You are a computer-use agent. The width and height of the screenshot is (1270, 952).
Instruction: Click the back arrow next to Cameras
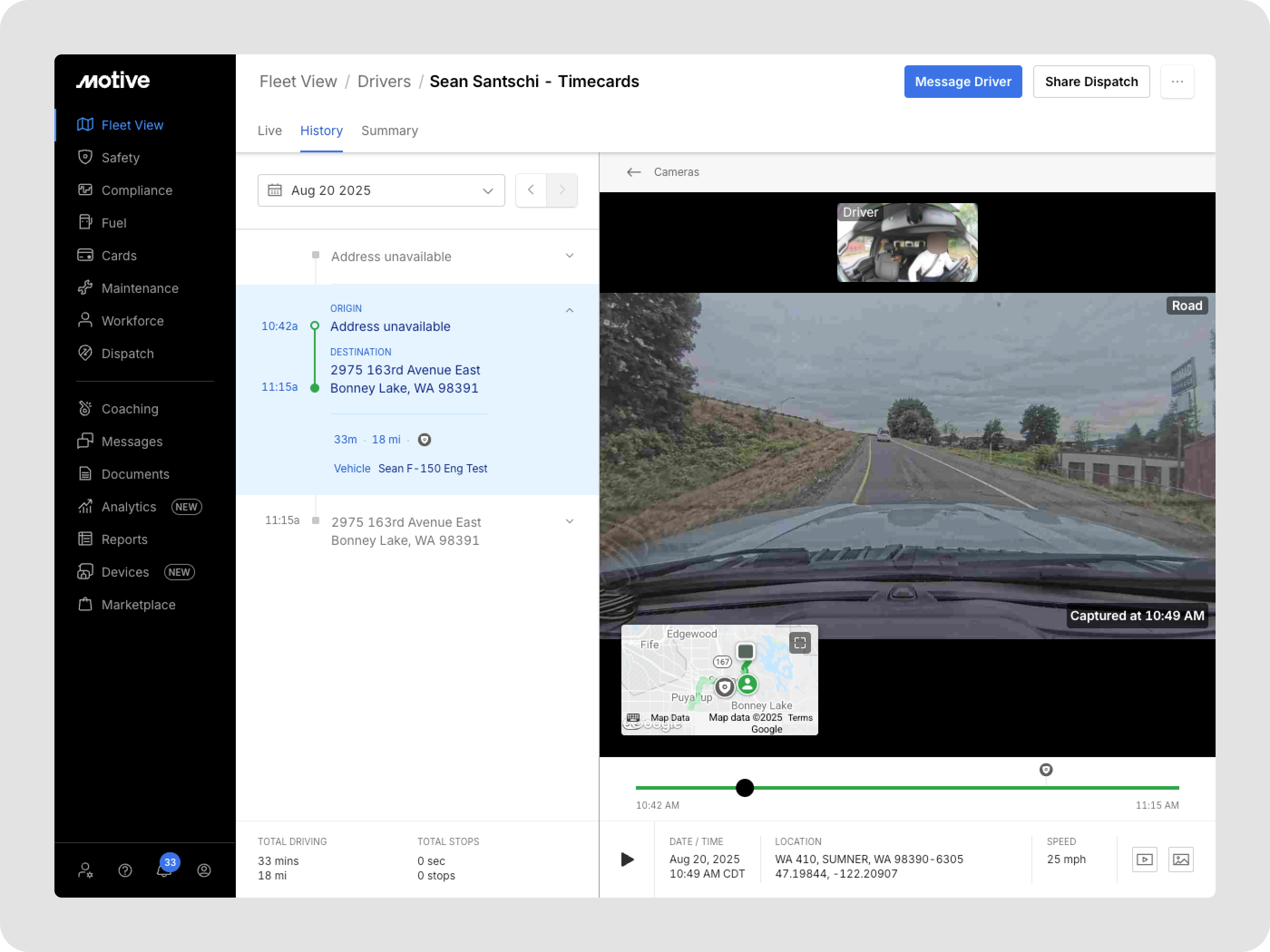pos(633,172)
